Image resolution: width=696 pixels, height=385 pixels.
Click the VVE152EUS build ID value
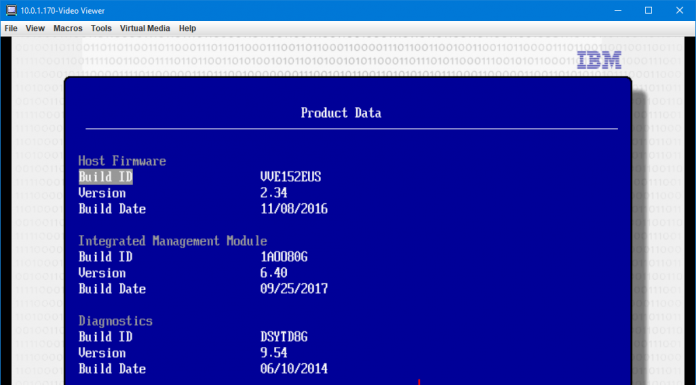point(291,177)
